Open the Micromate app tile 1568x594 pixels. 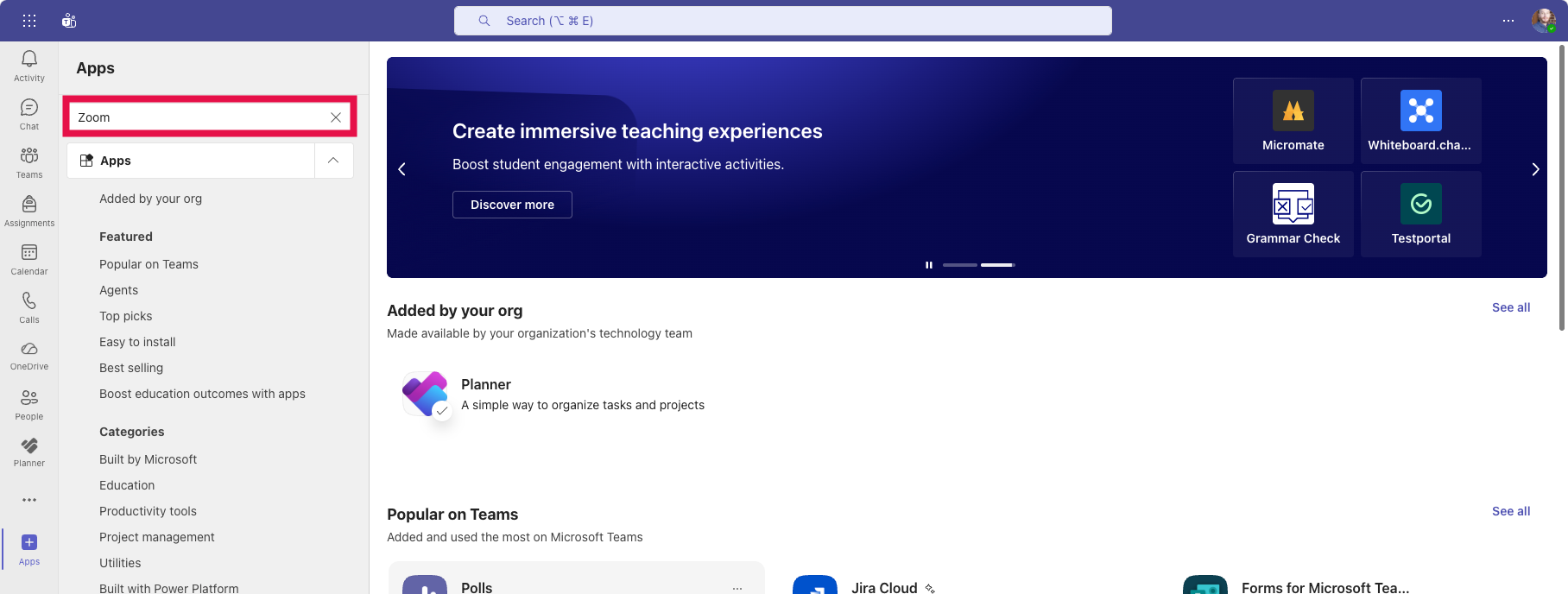coord(1293,121)
